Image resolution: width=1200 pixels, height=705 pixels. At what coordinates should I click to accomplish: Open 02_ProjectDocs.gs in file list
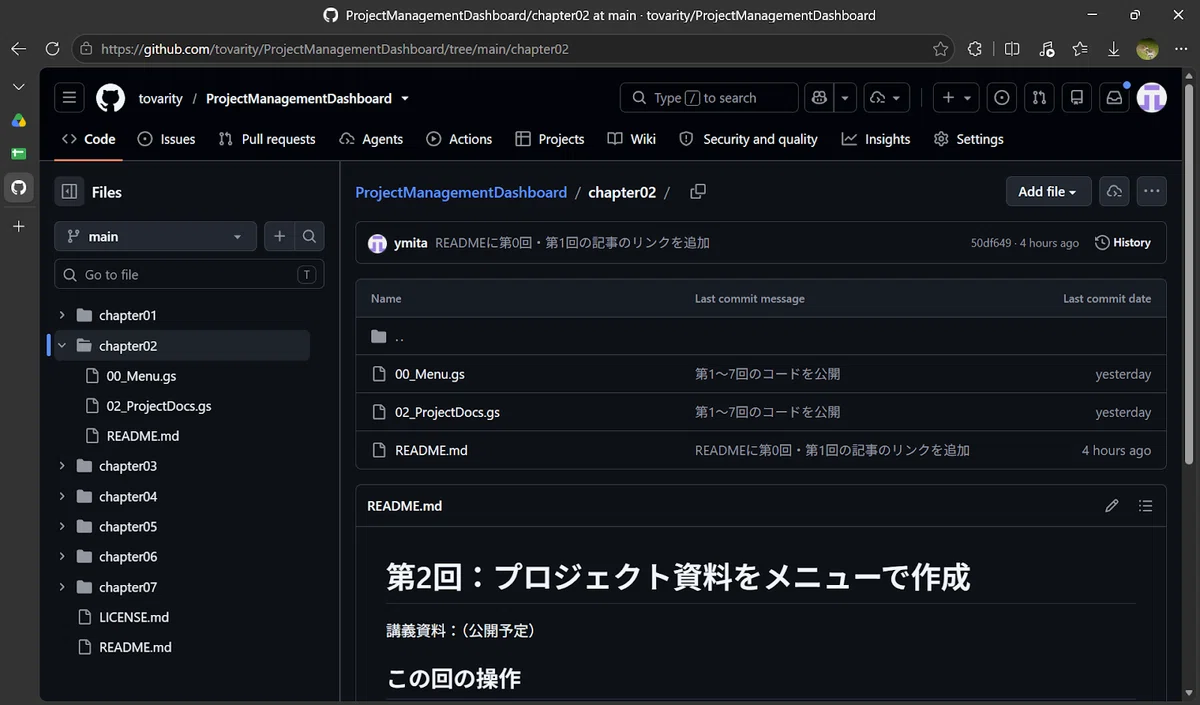click(x=447, y=412)
